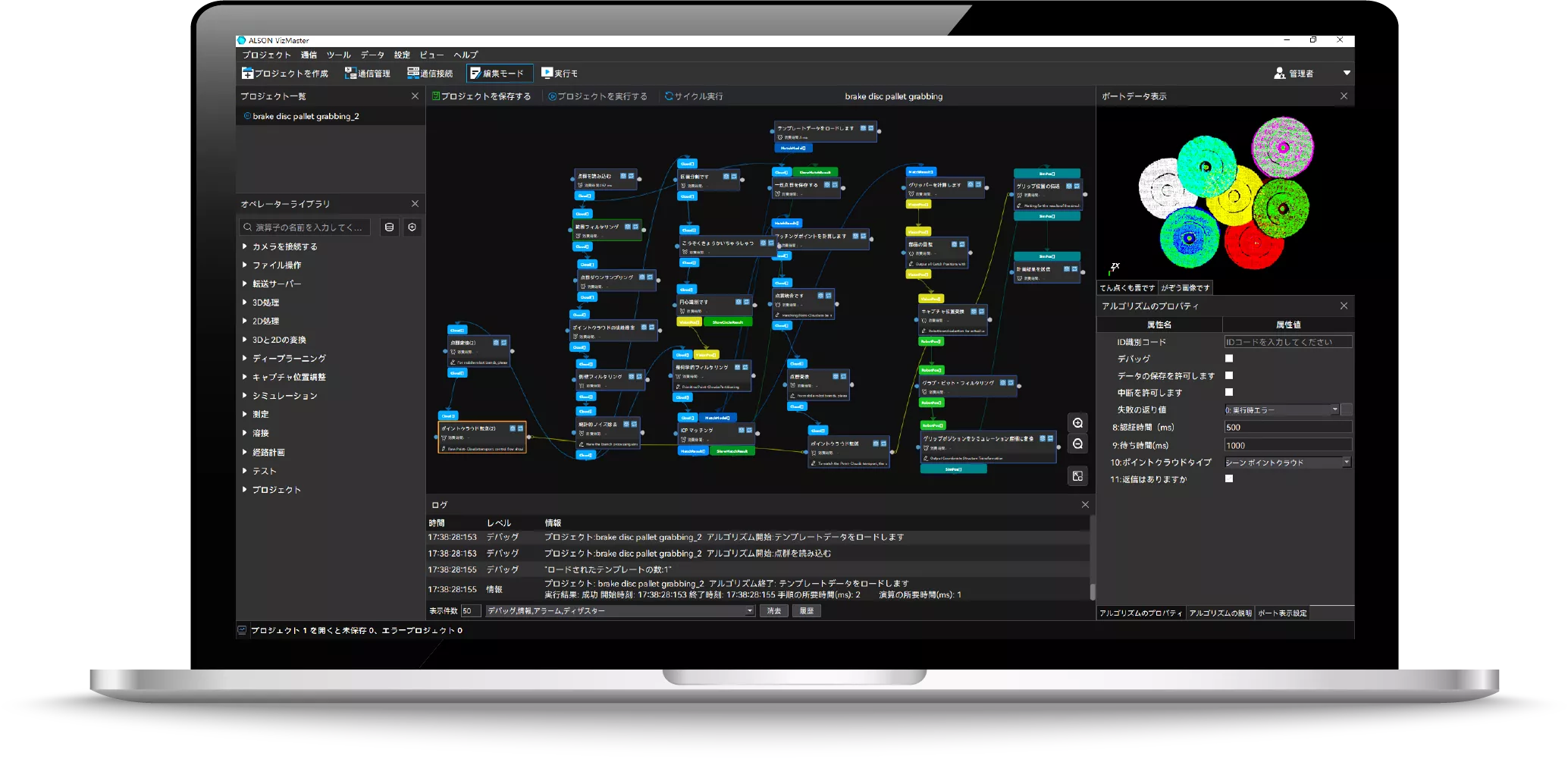Viewport: 1568px width, 759px height.
Task: Open the ヘルプ menu
Action: (x=466, y=55)
